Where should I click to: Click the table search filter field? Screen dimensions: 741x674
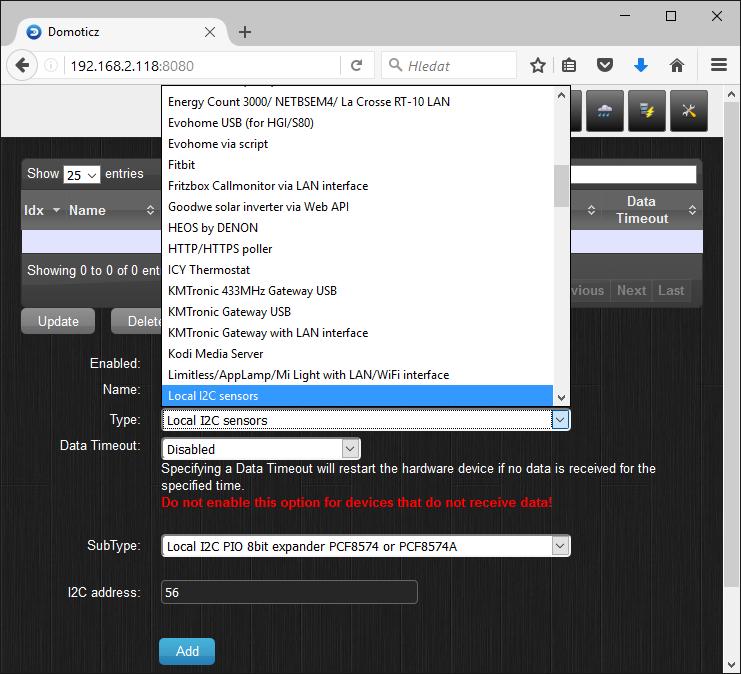(x=633, y=174)
